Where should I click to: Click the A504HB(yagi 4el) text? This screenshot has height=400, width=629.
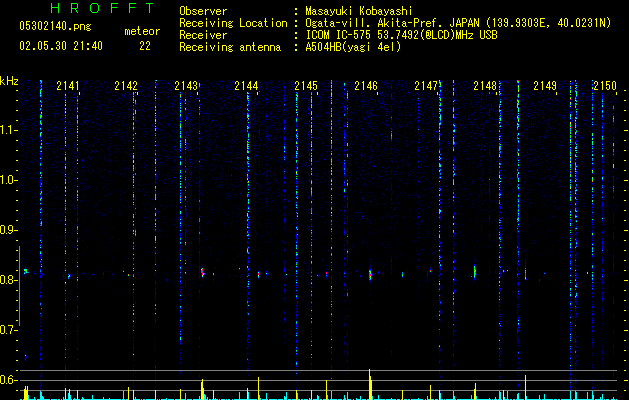(x=353, y=47)
